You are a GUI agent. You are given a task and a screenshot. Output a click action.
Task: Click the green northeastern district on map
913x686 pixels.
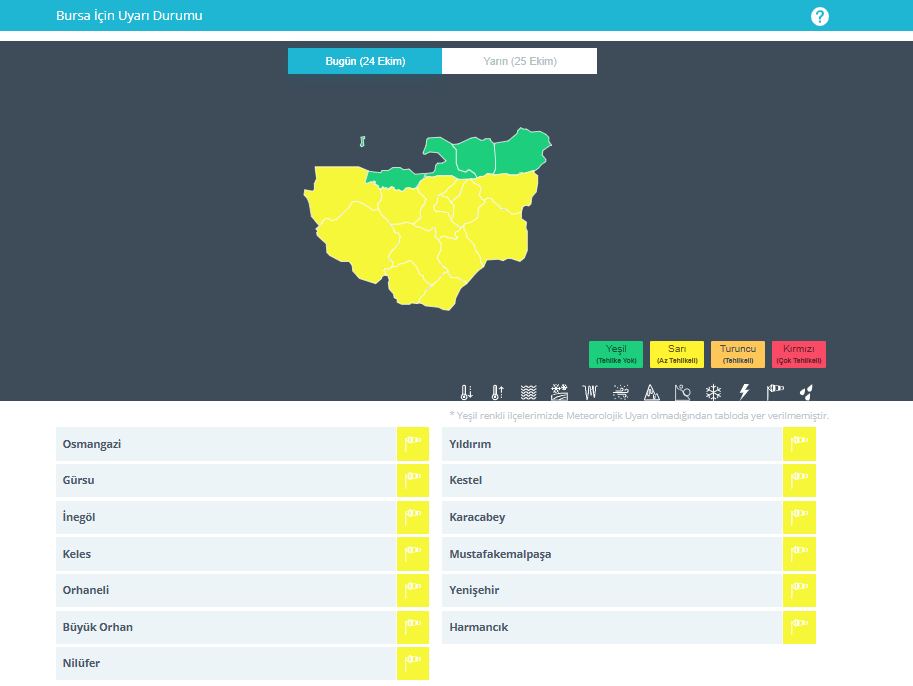point(520,153)
